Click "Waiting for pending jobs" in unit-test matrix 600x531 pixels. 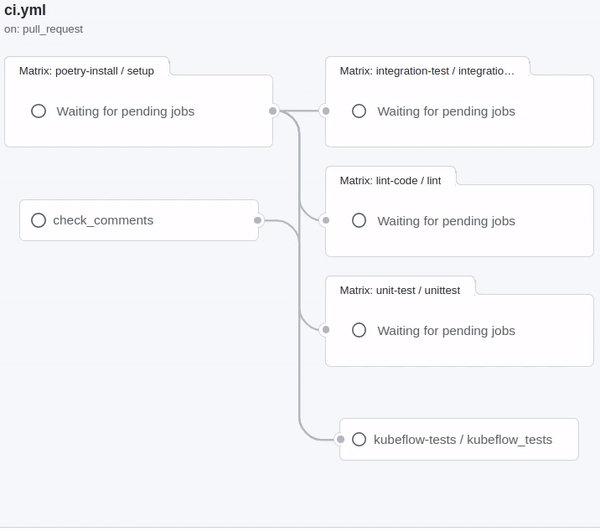point(446,330)
